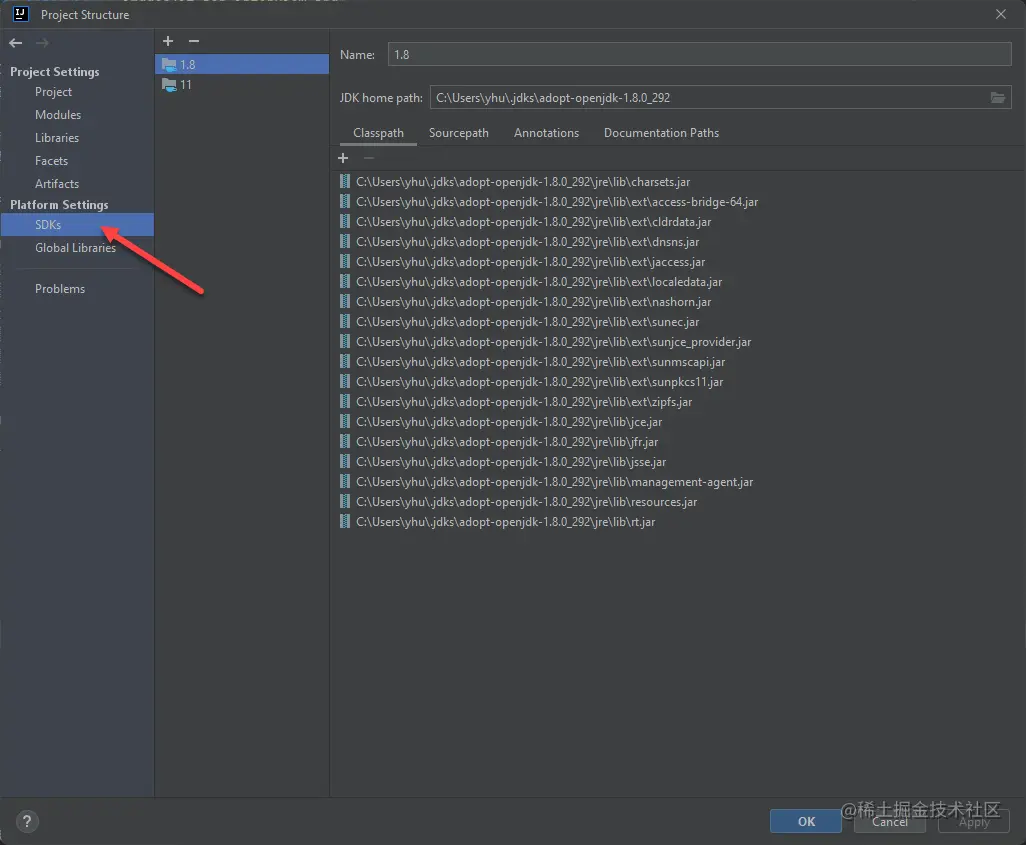Select the zipfs.jar entry

pos(524,401)
